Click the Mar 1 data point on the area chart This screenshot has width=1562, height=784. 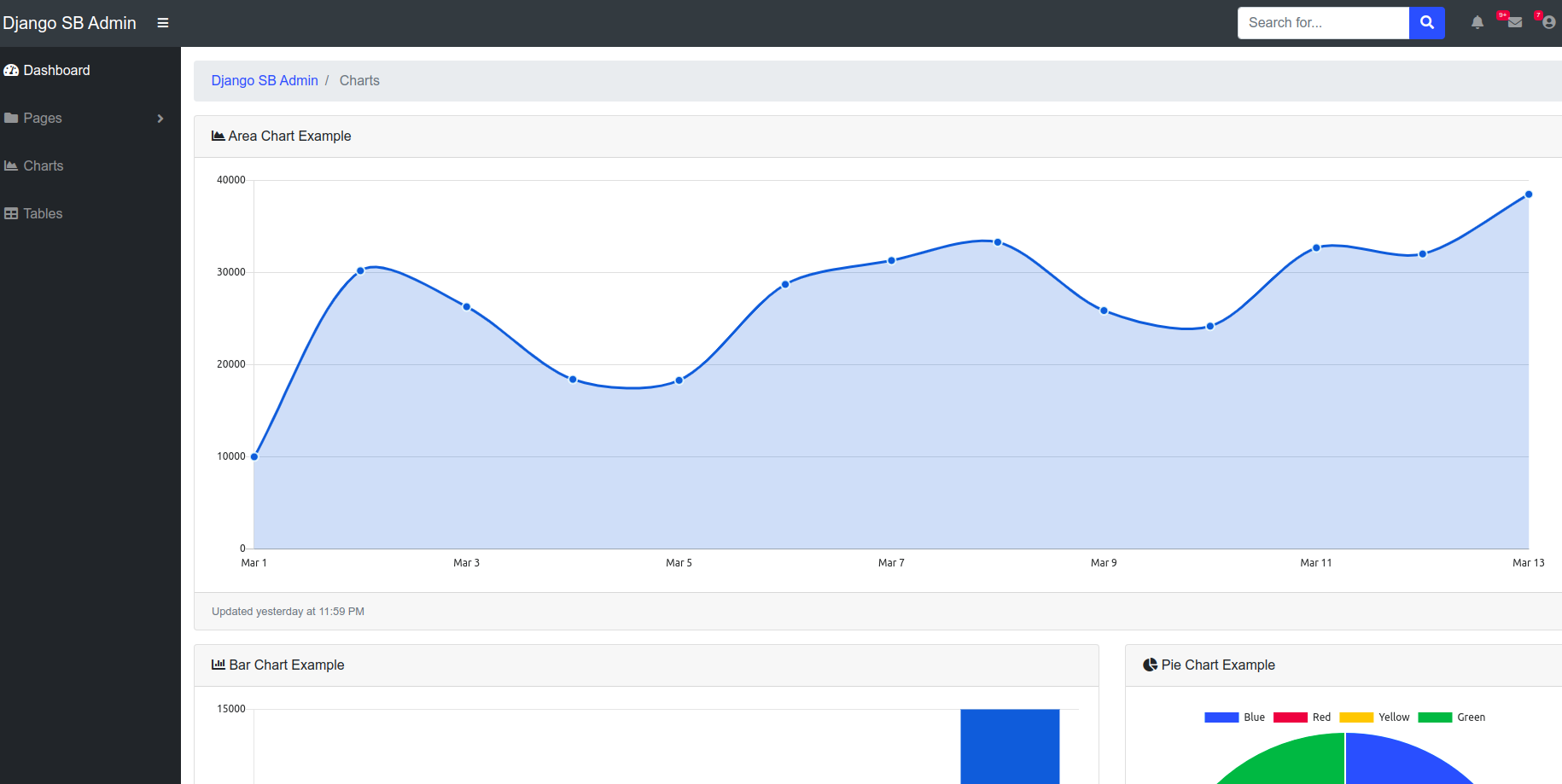pos(254,457)
